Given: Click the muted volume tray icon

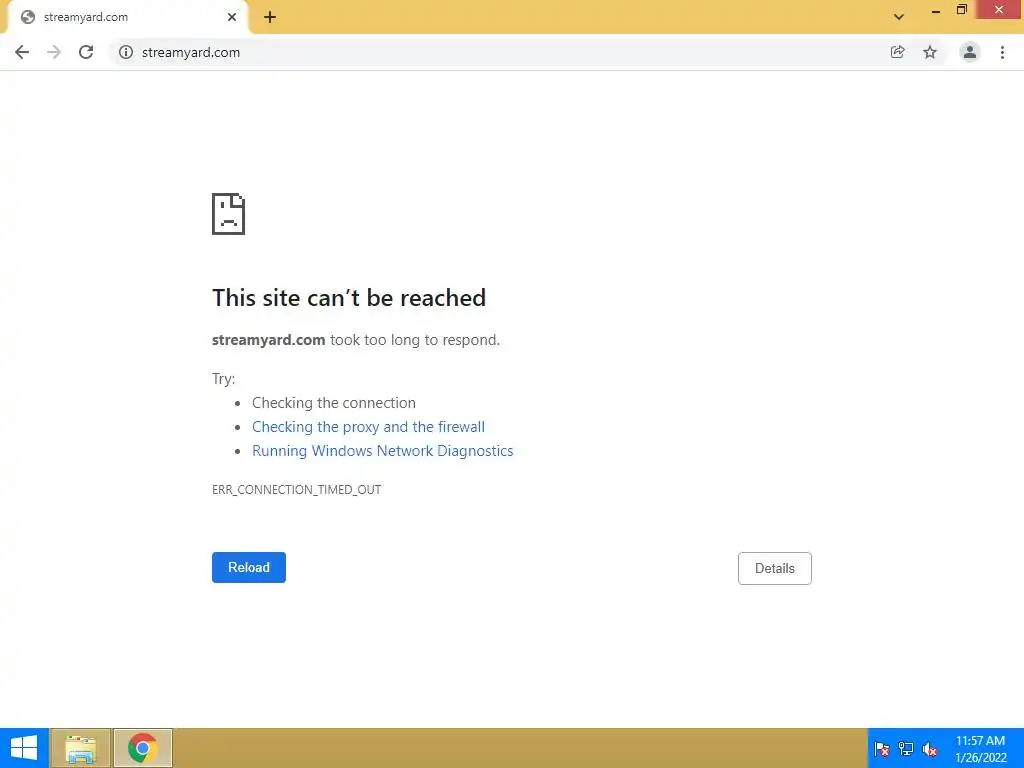Looking at the screenshot, I should (x=930, y=748).
